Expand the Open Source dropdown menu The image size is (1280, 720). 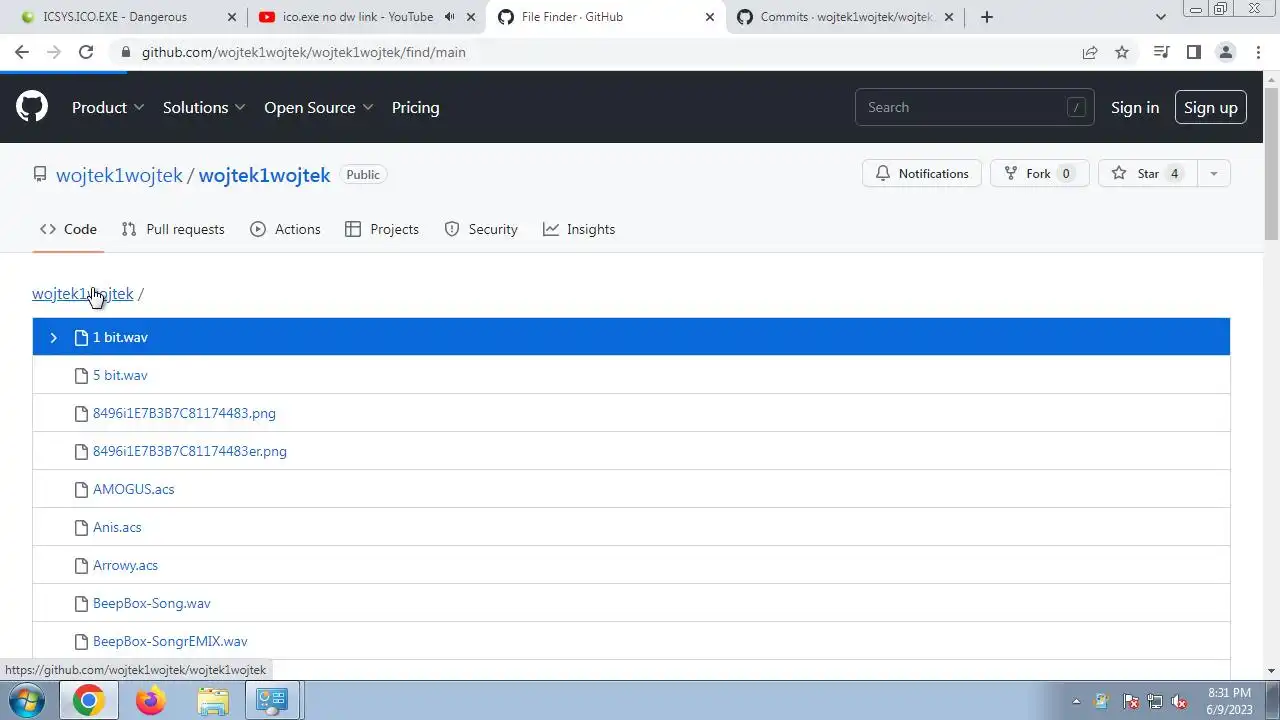click(x=319, y=107)
